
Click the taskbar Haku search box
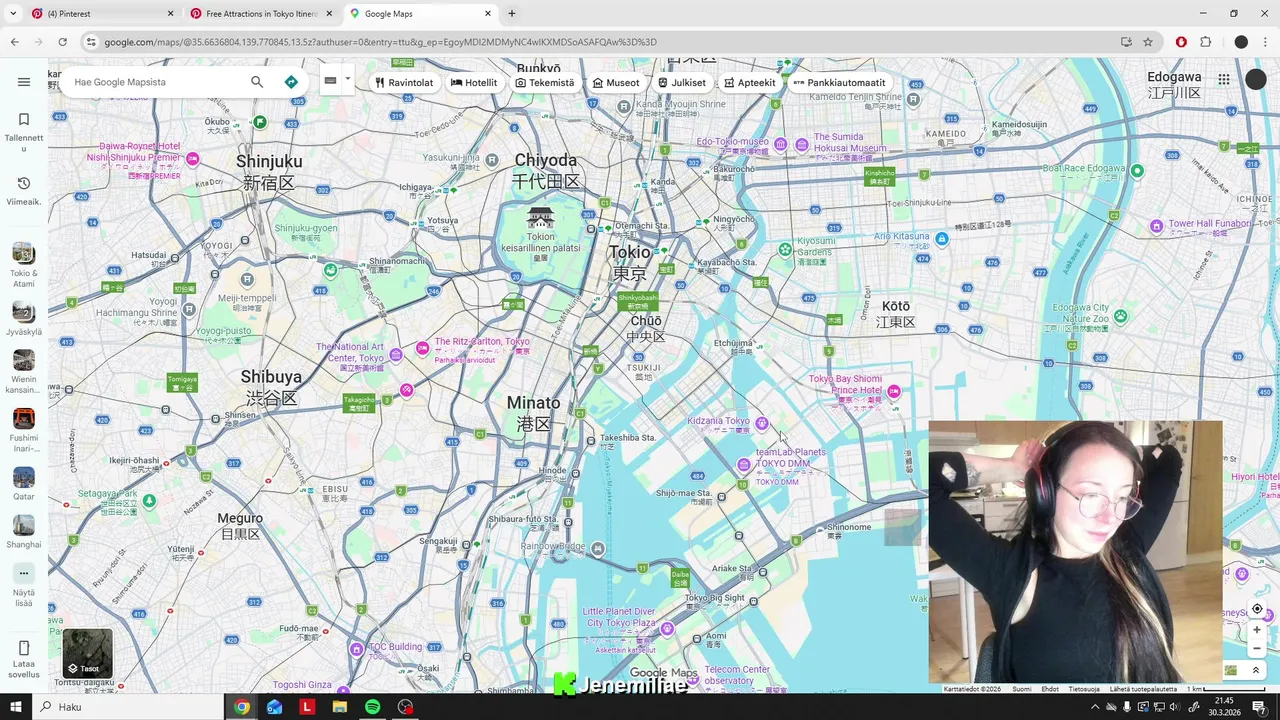(x=130, y=707)
